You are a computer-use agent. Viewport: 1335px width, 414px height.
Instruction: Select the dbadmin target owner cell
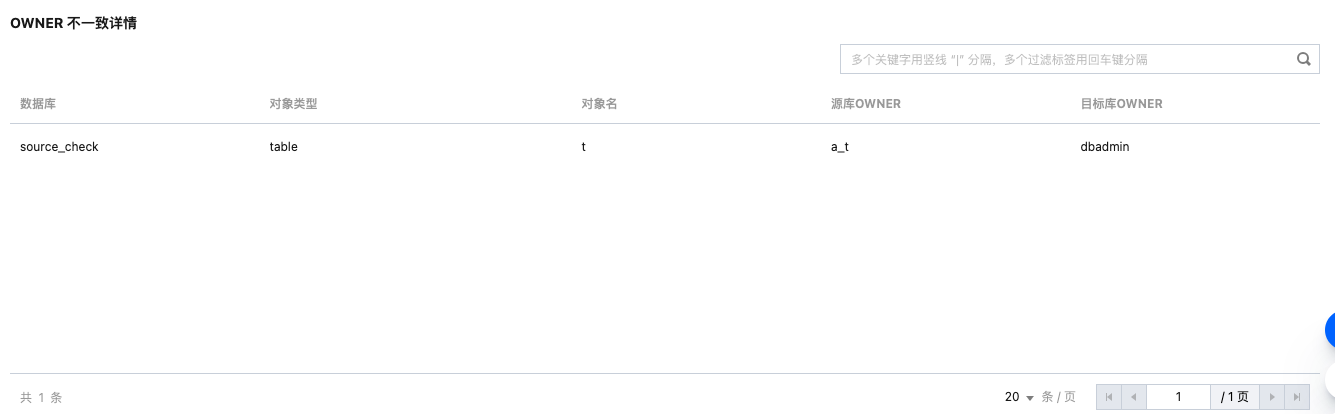click(x=1105, y=146)
